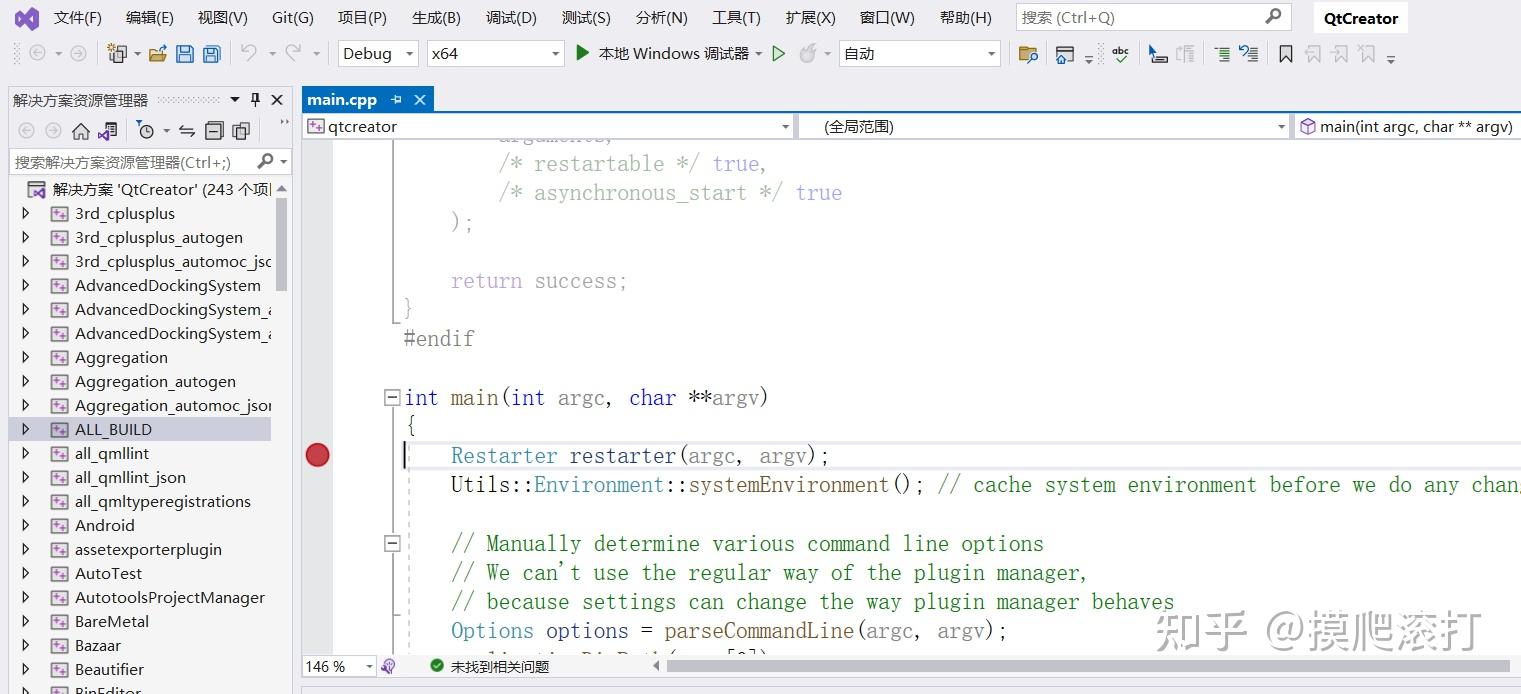Close the main.cpp tab
The image size is (1521, 694).
pos(420,100)
